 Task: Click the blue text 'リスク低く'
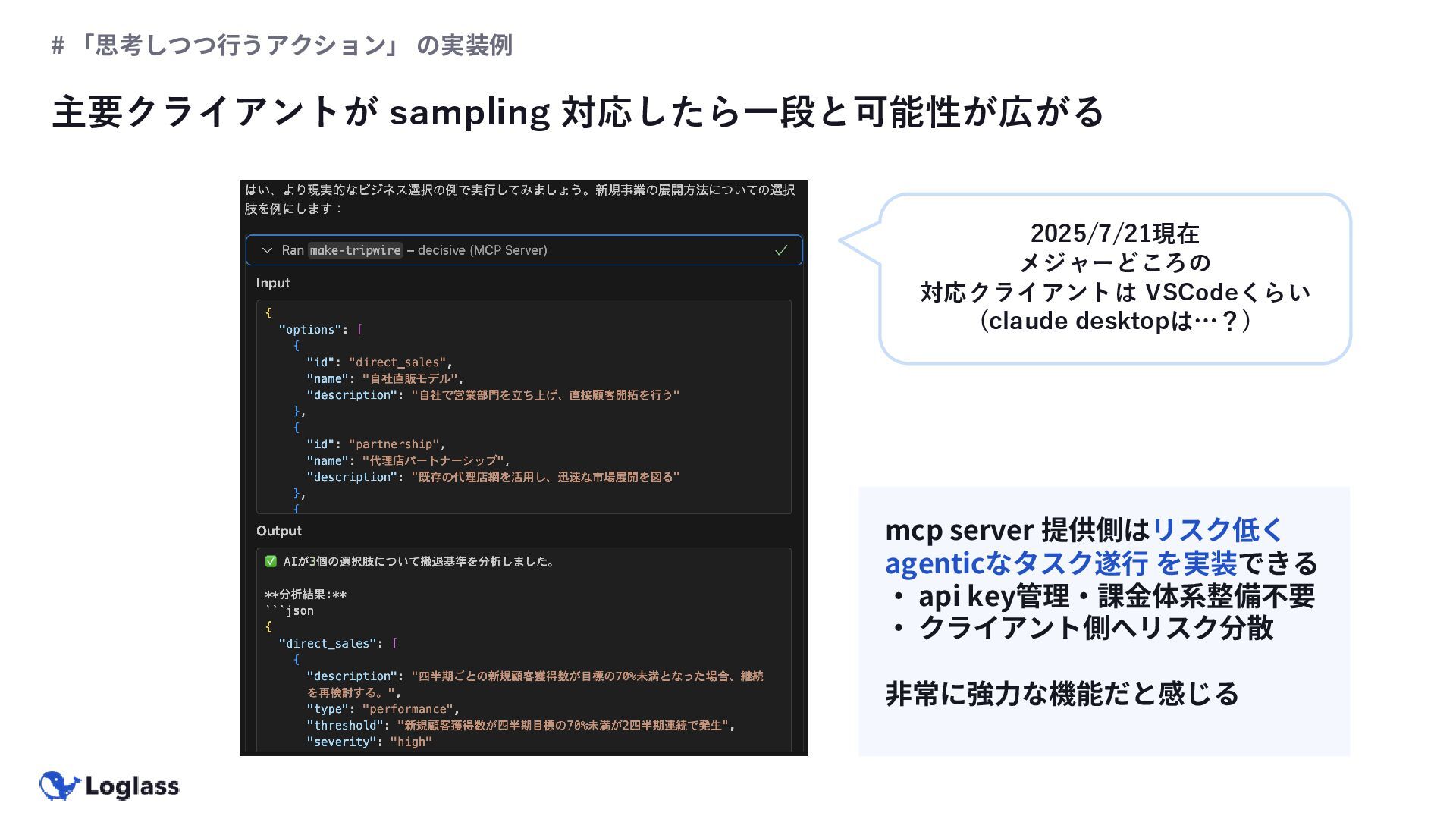click(x=1217, y=530)
